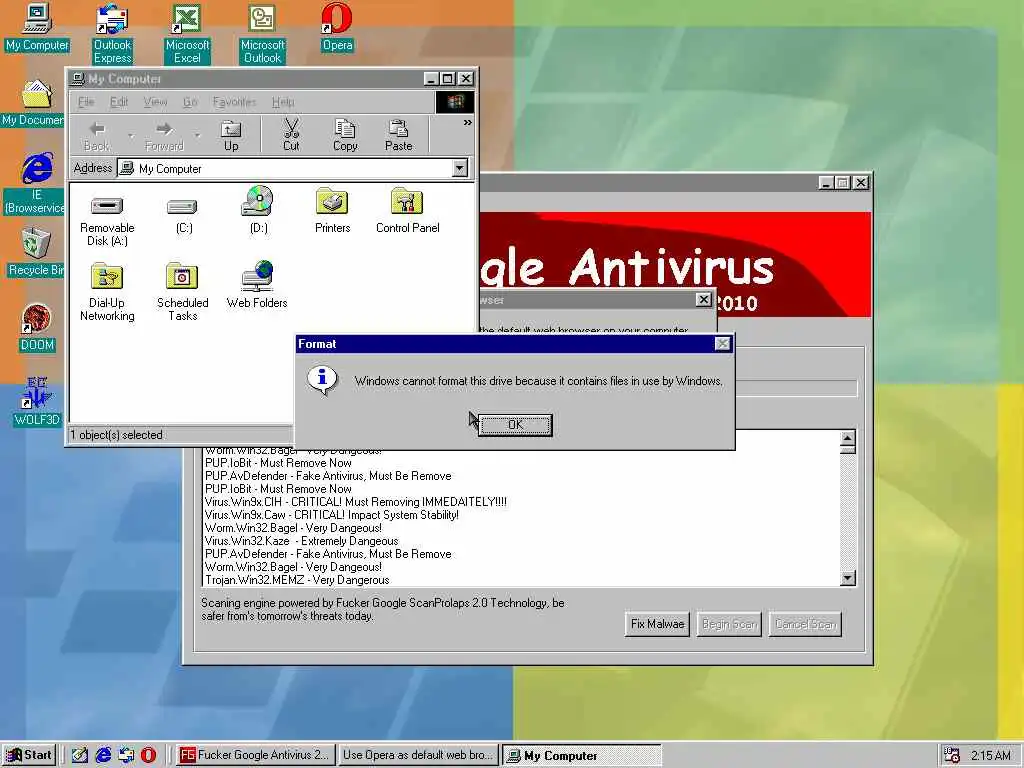1024x768 pixels.
Task: Show Desktop quick launch icon
Action: (79, 755)
